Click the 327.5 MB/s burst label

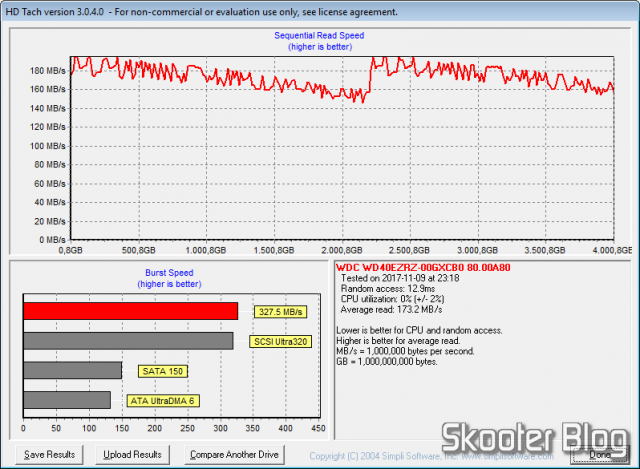click(x=280, y=312)
